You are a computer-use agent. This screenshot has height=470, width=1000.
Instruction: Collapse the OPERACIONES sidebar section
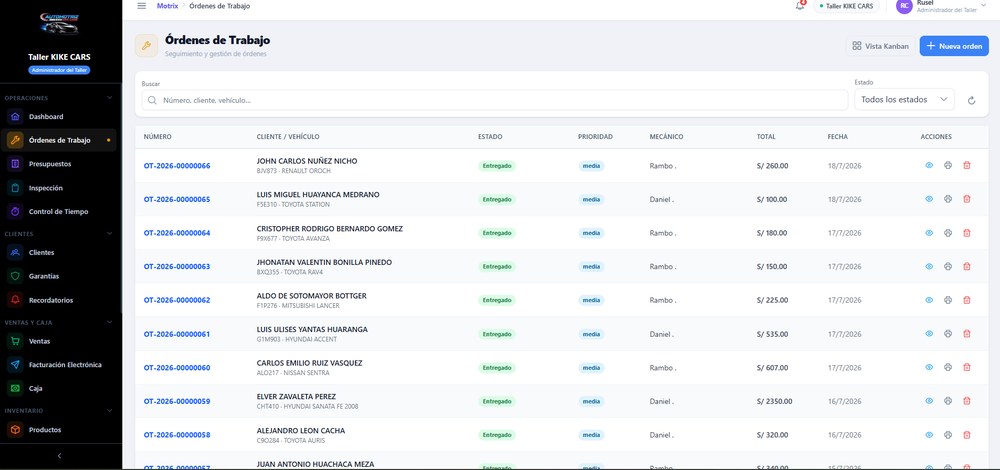point(110,98)
